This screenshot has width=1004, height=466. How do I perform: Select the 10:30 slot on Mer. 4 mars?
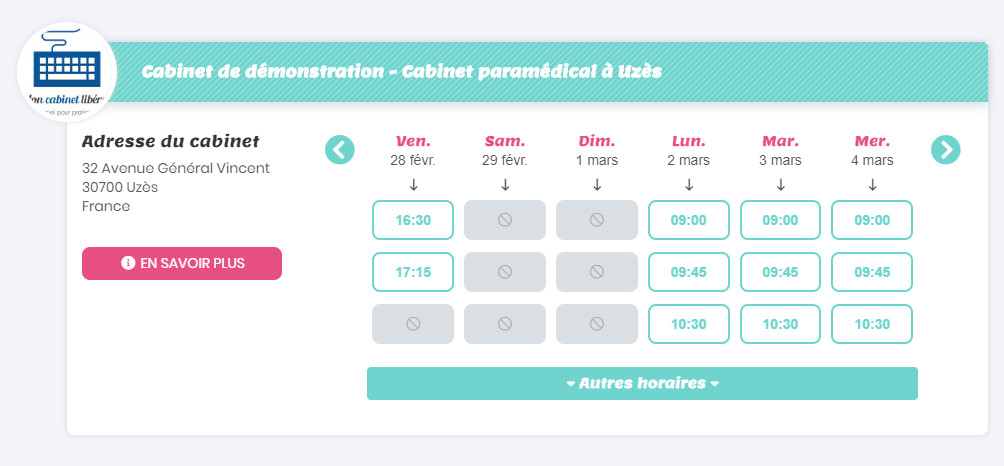coord(872,324)
